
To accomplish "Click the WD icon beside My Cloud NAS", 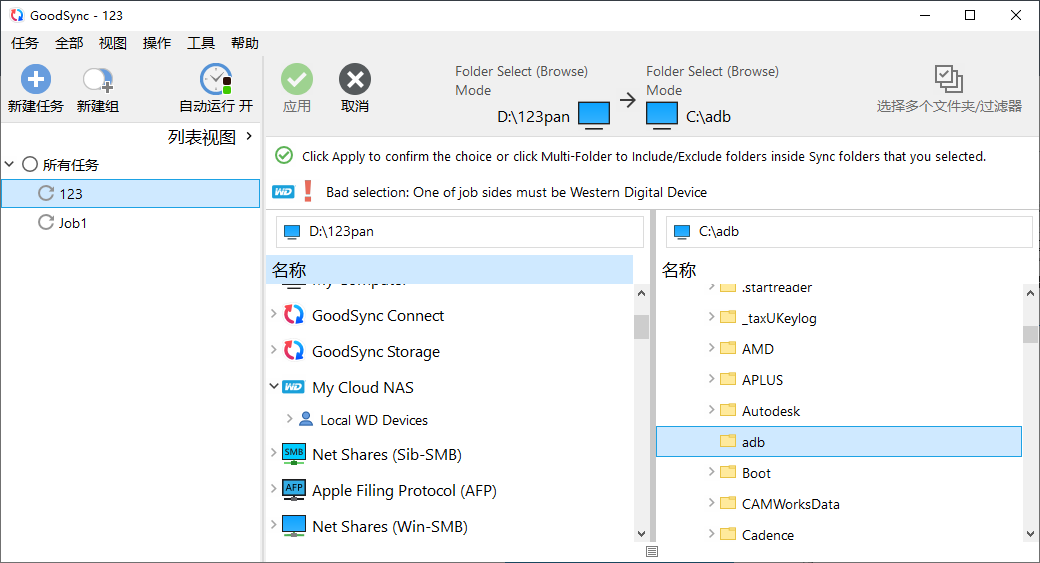I will [293, 387].
